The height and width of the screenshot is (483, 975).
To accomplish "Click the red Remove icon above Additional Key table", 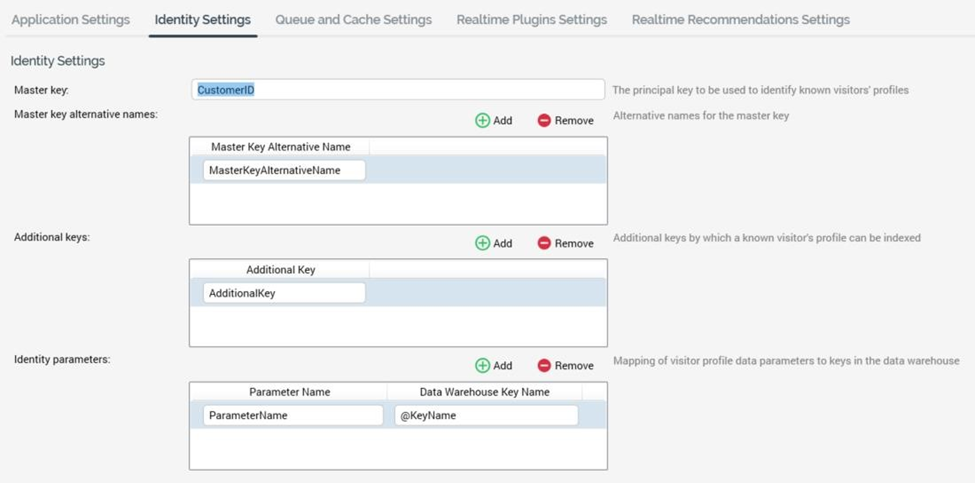I will (544, 243).
